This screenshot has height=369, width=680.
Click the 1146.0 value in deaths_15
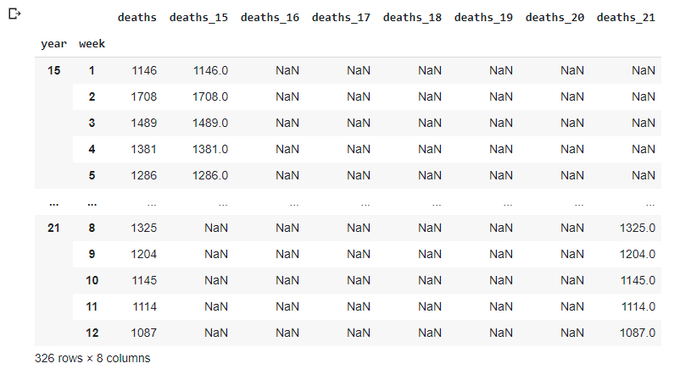[x=210, y=70]
